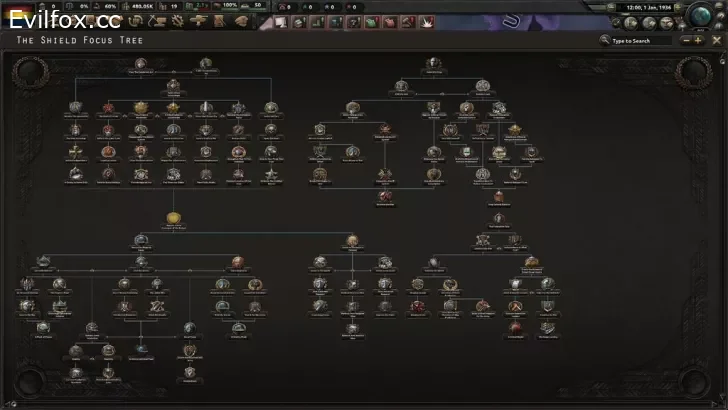Select the white missile-shaped focus icon

pyautogui.click(x=206, y=108)
